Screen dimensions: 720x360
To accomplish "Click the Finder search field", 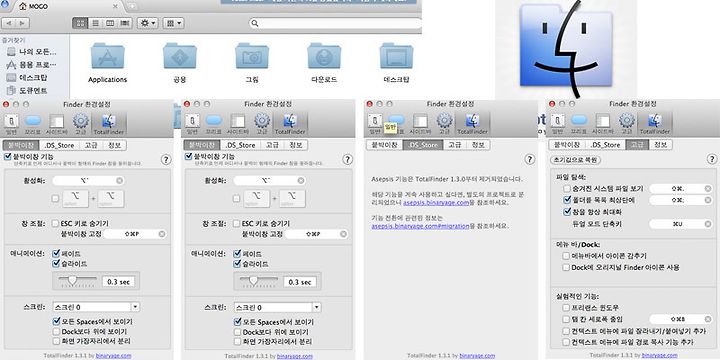I will (335, 23).
